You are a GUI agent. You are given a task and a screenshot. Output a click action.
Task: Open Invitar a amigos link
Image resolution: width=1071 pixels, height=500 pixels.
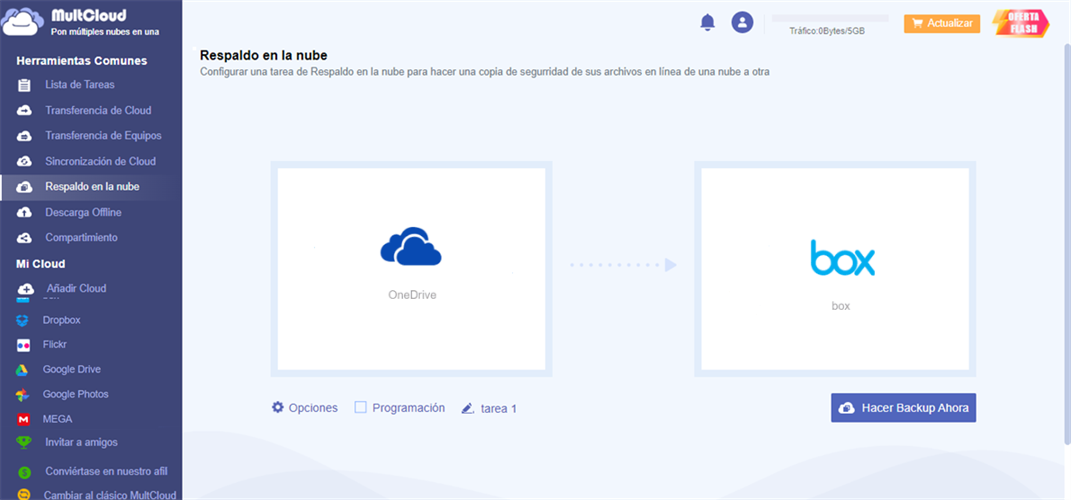tap(81, 443)
